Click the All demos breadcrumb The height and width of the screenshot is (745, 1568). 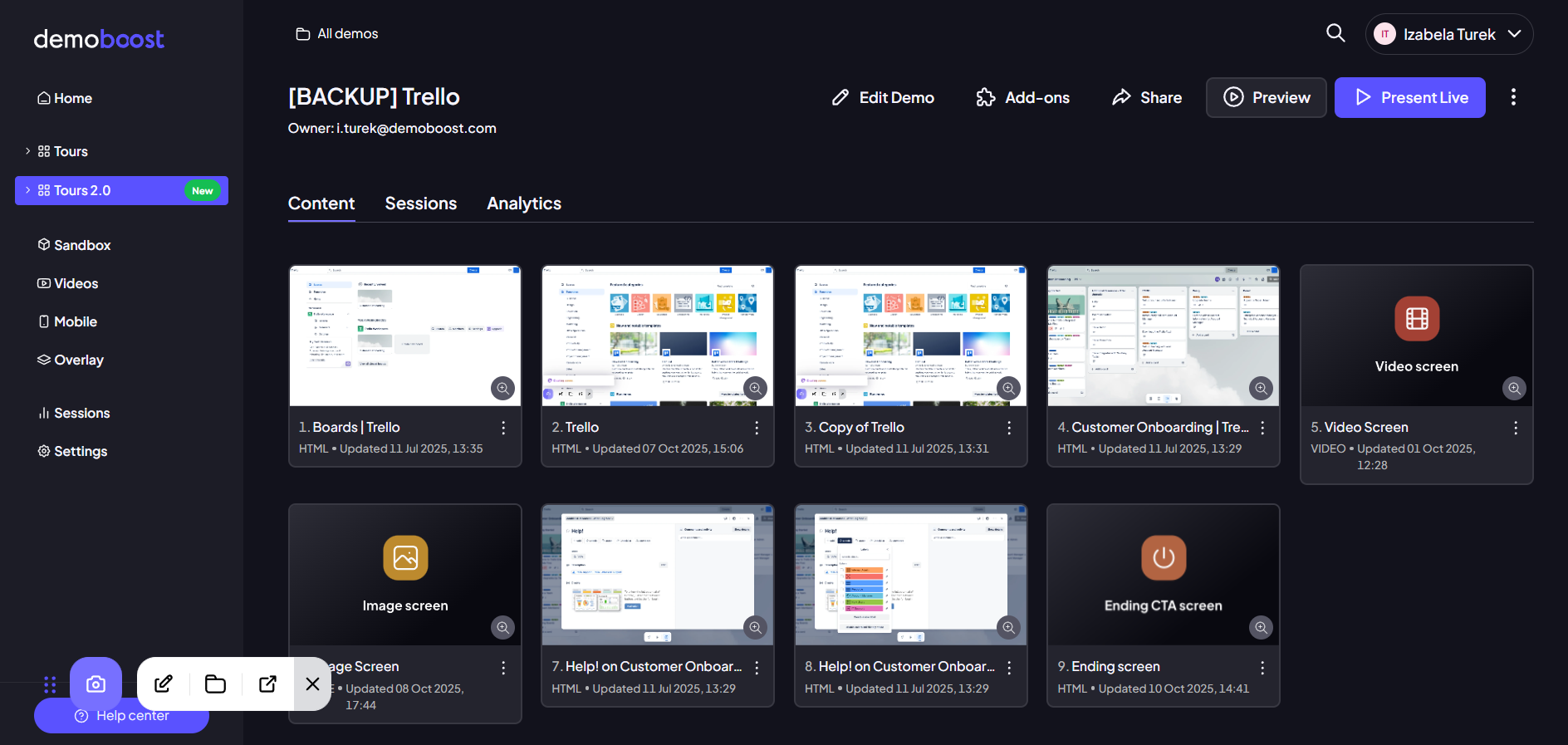[337, 34]
